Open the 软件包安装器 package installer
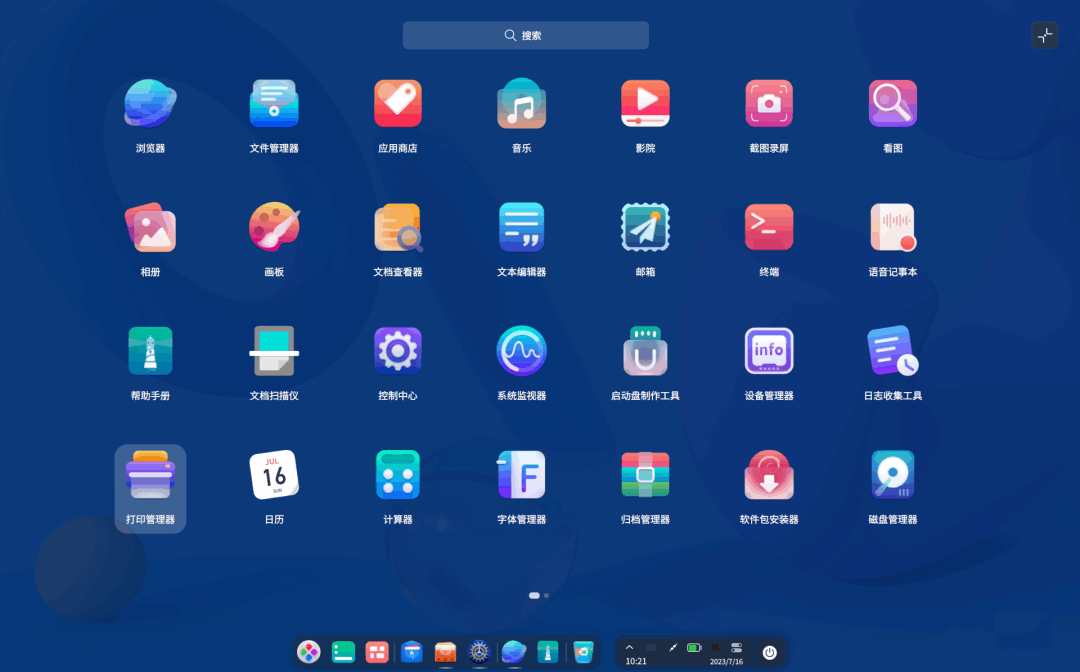This screenshot has height=672, width=1080. click(x=769, y=475)
